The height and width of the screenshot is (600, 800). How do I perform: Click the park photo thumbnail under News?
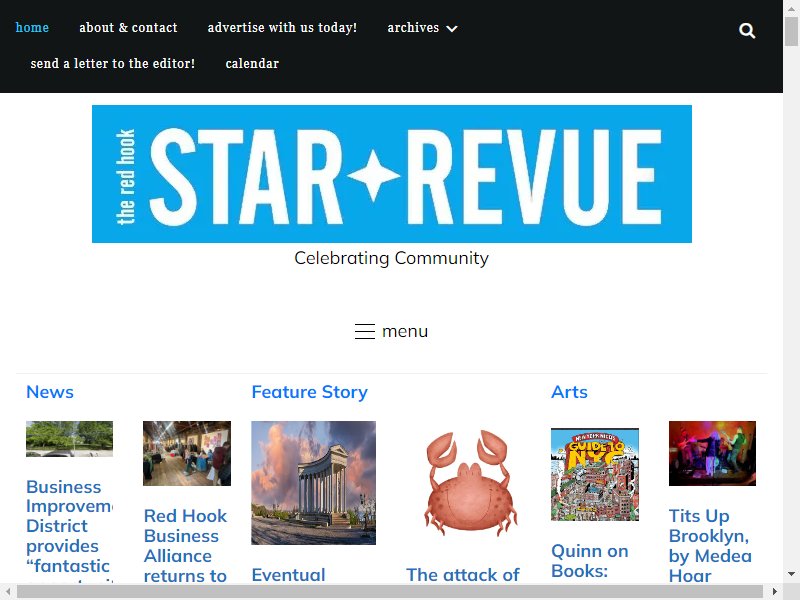[x=69, y=439]
